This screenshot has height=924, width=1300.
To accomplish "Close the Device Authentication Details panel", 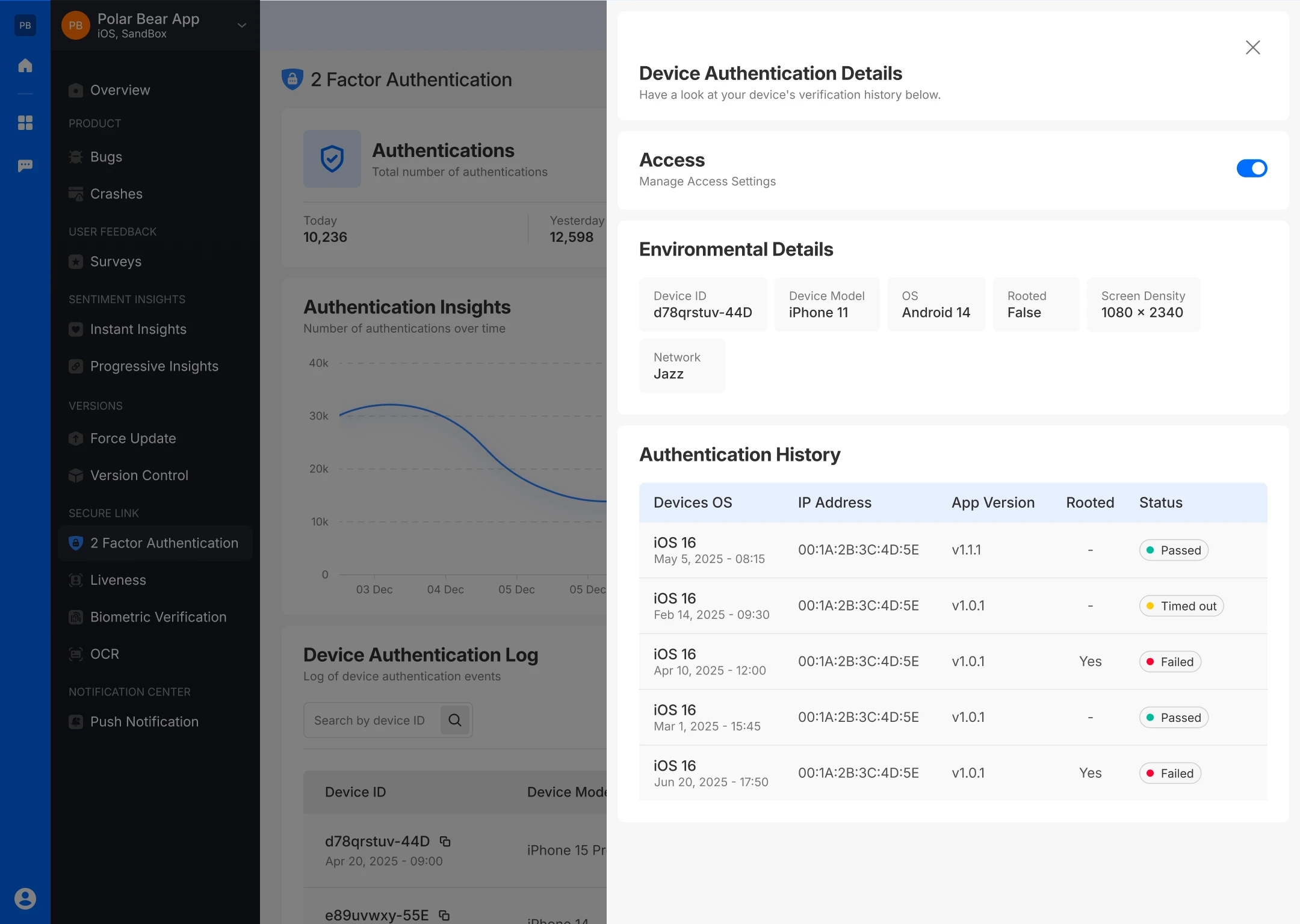I will (x=1253, y=48).
